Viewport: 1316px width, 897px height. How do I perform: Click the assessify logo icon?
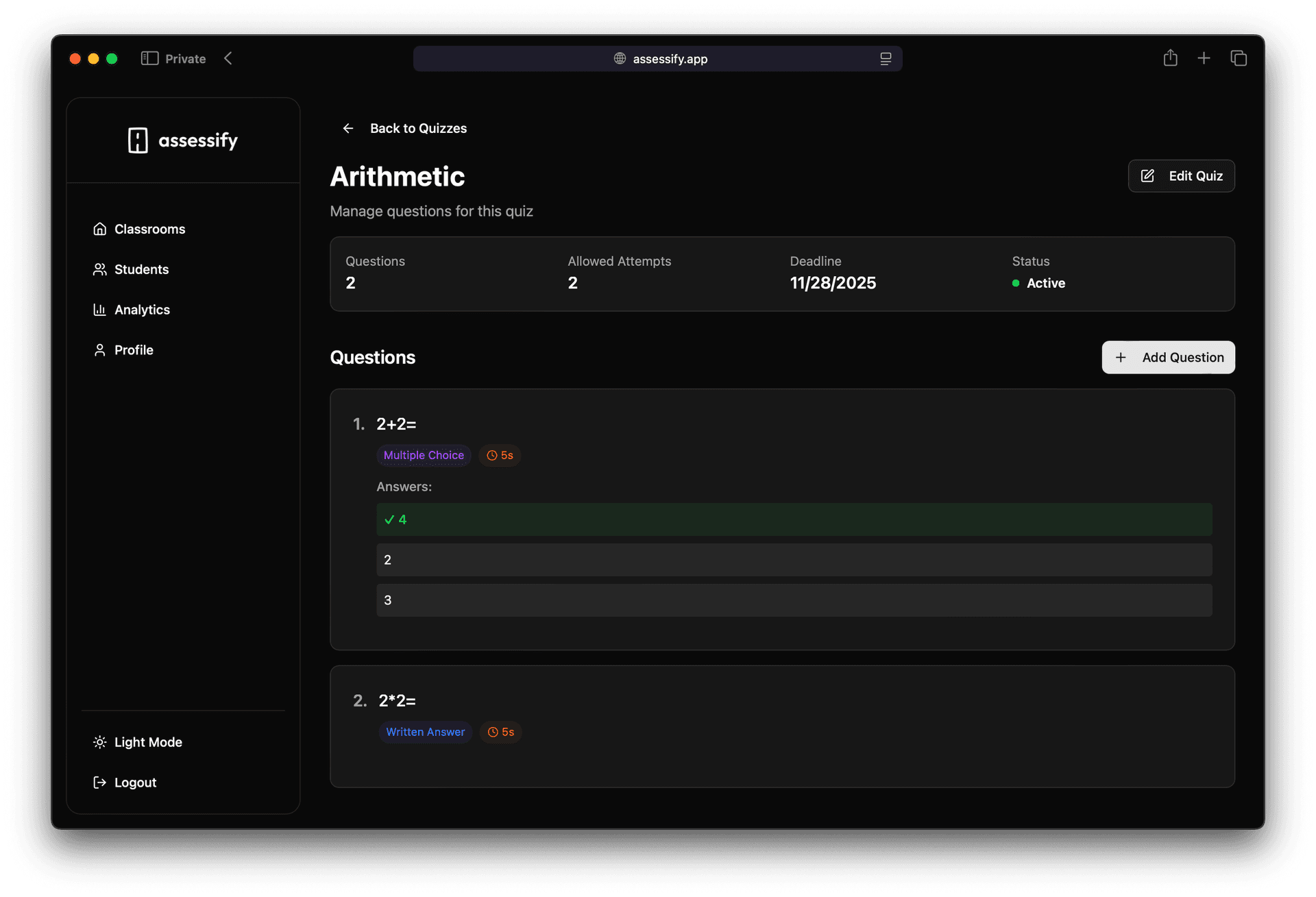point(138,140)
